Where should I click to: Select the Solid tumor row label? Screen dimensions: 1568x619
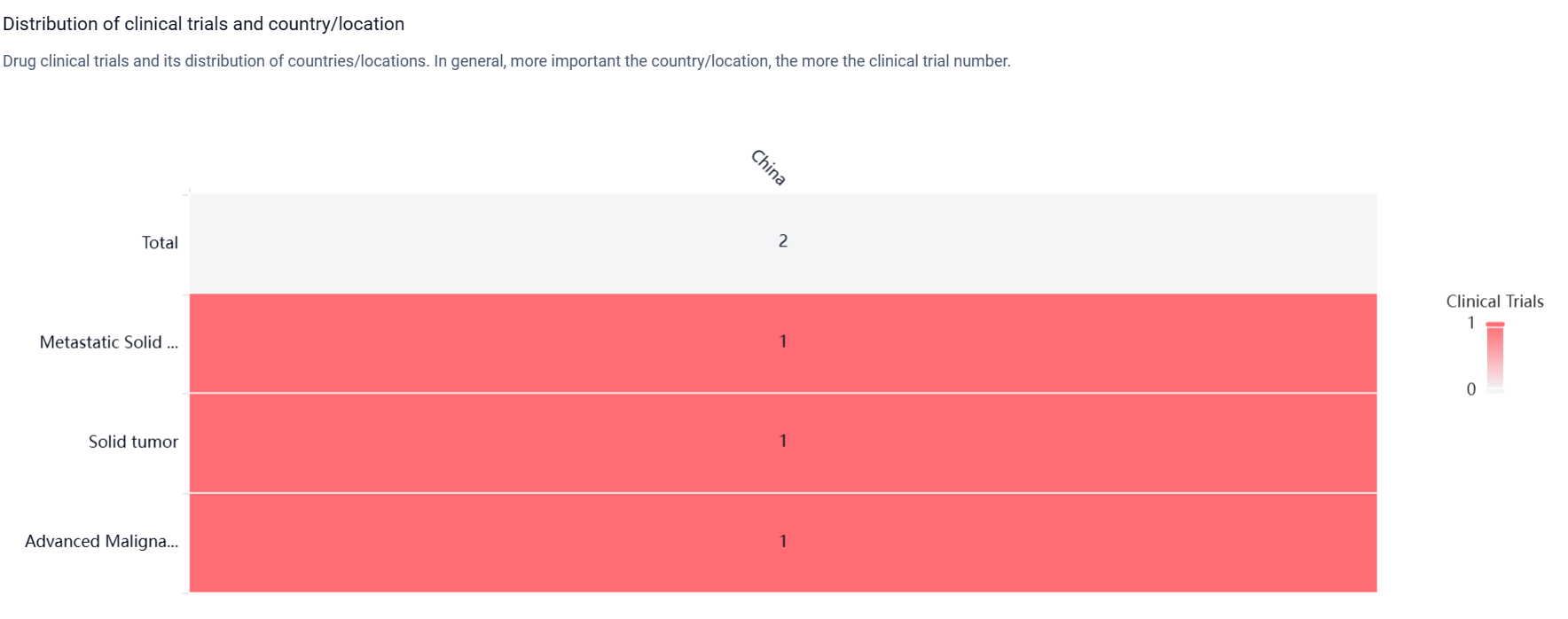click(x=133, y=442)
